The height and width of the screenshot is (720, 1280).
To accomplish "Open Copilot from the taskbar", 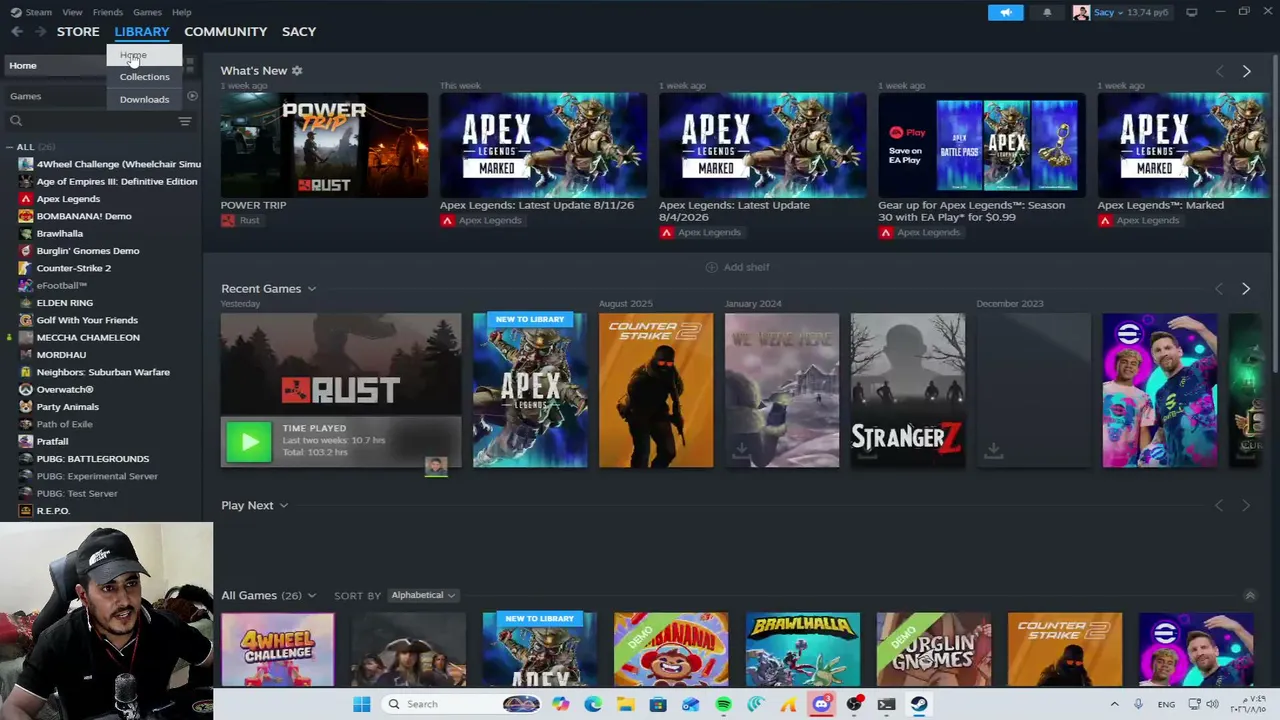I will (x=560, y=704).
